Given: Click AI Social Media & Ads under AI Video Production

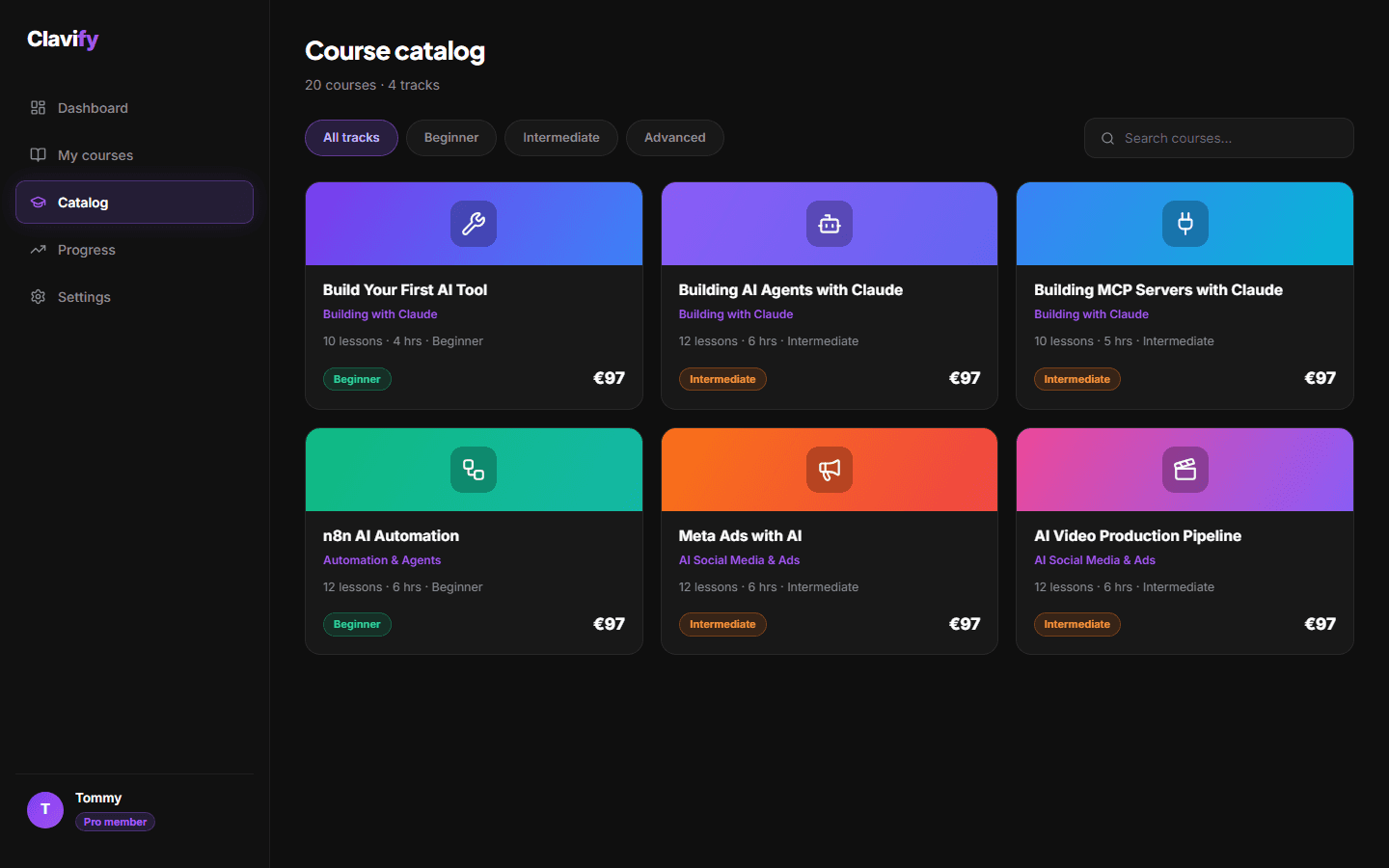Looking at the screenshot, I should coord(1095,560).
